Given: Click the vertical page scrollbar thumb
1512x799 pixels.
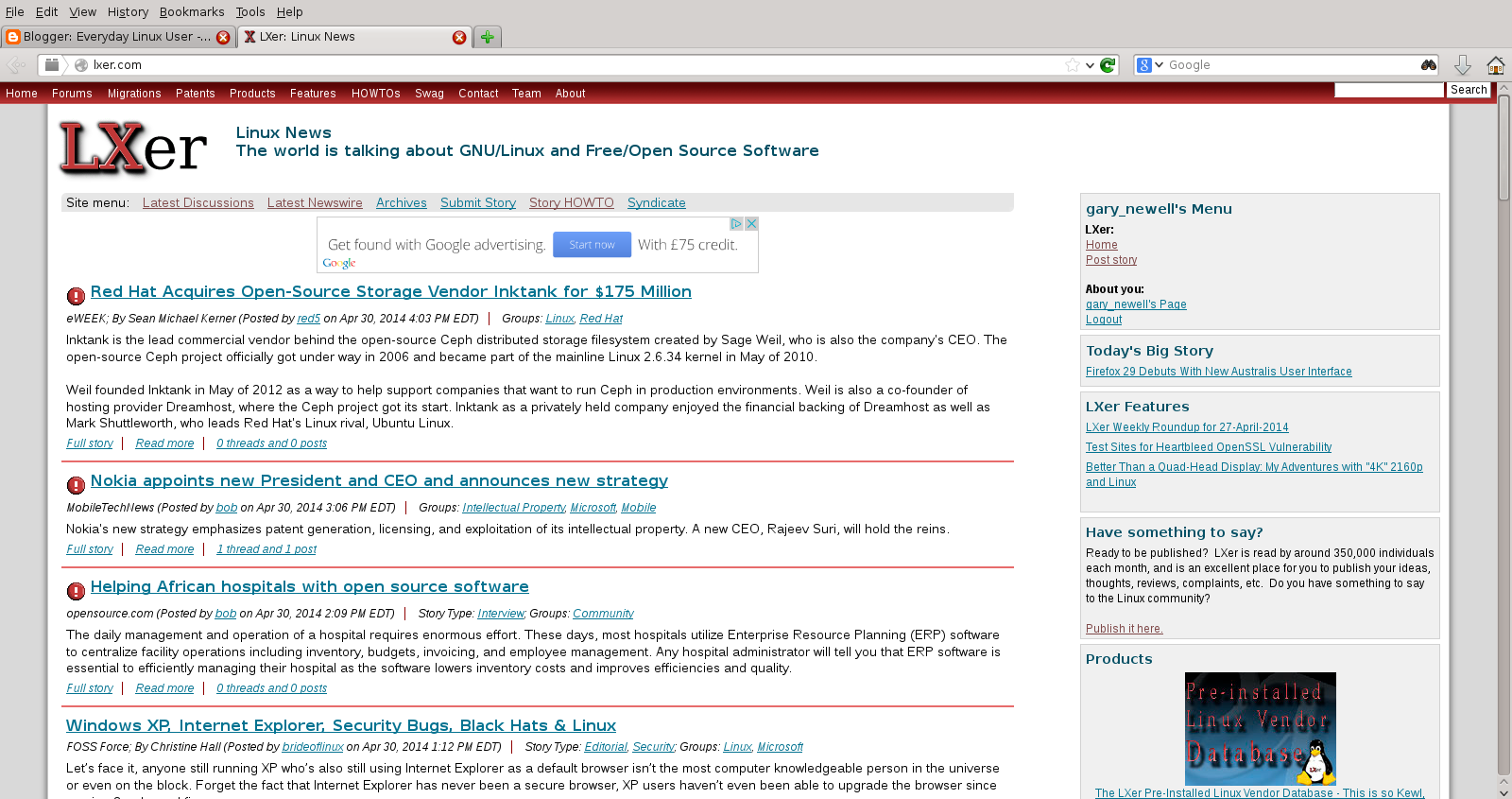Looking at the screenshot, I should [1503, 148].
